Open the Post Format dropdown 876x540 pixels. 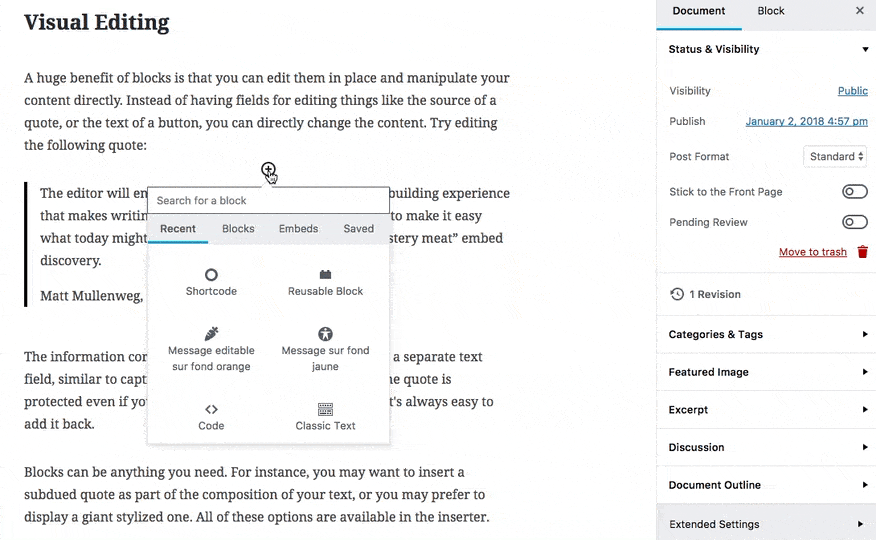point(834,156)
